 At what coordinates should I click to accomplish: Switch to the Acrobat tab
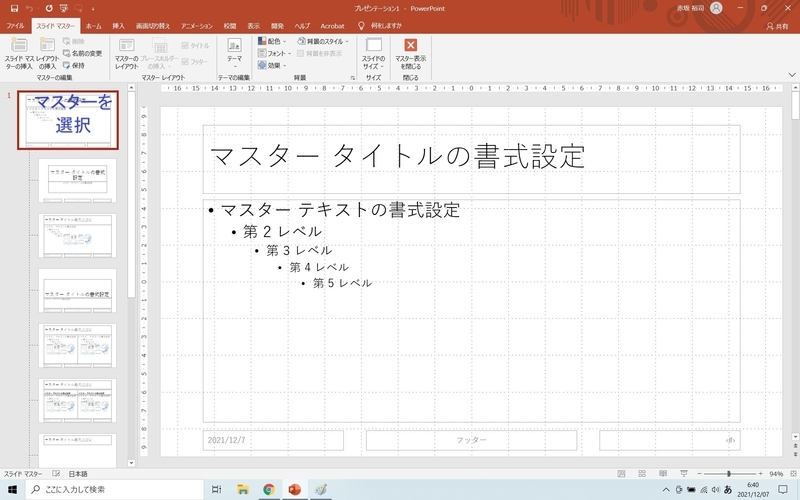pyautogui.click(x=332, y=26)
